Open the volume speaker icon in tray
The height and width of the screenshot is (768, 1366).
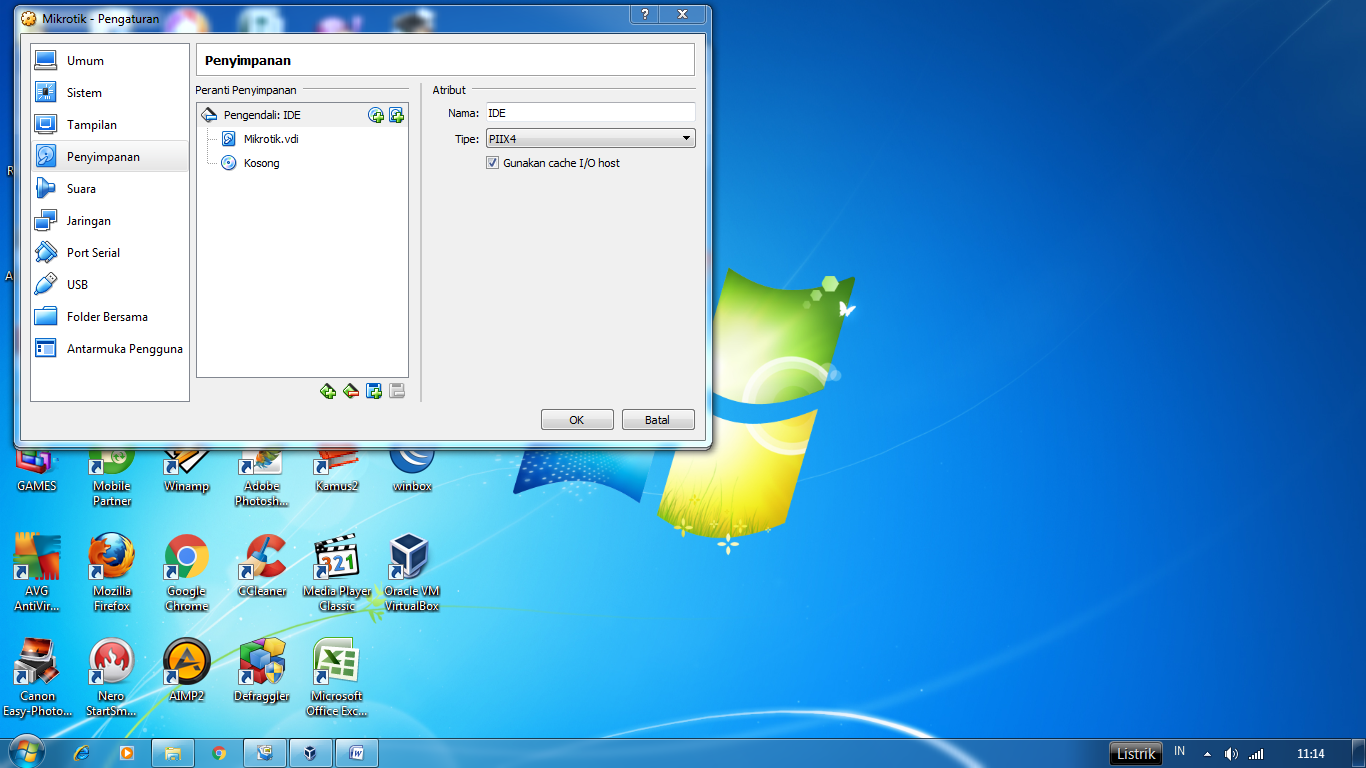(1231, 754)
